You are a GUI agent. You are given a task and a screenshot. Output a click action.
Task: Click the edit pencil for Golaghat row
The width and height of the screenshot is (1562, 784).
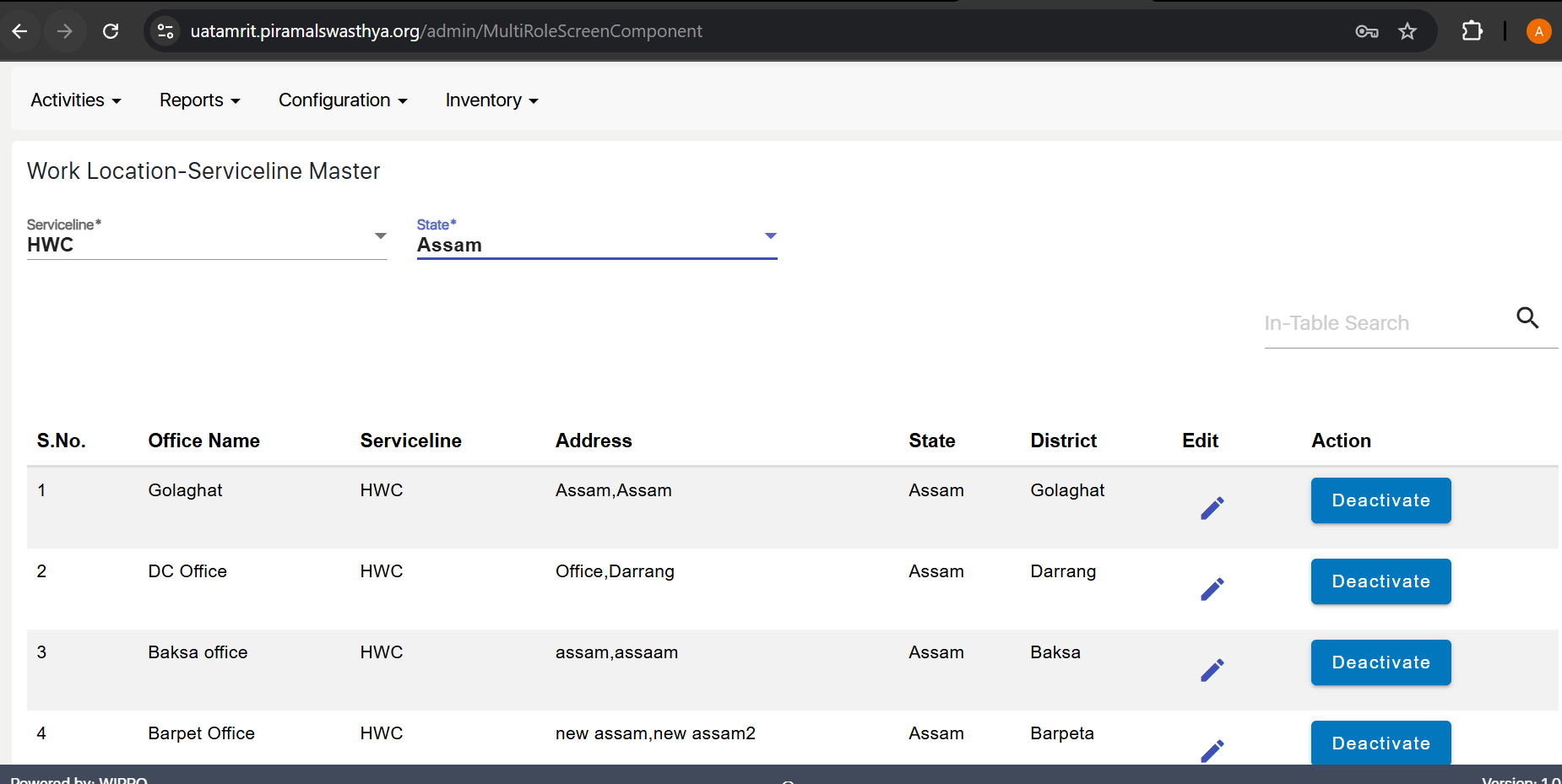(x=1212, y=508)
